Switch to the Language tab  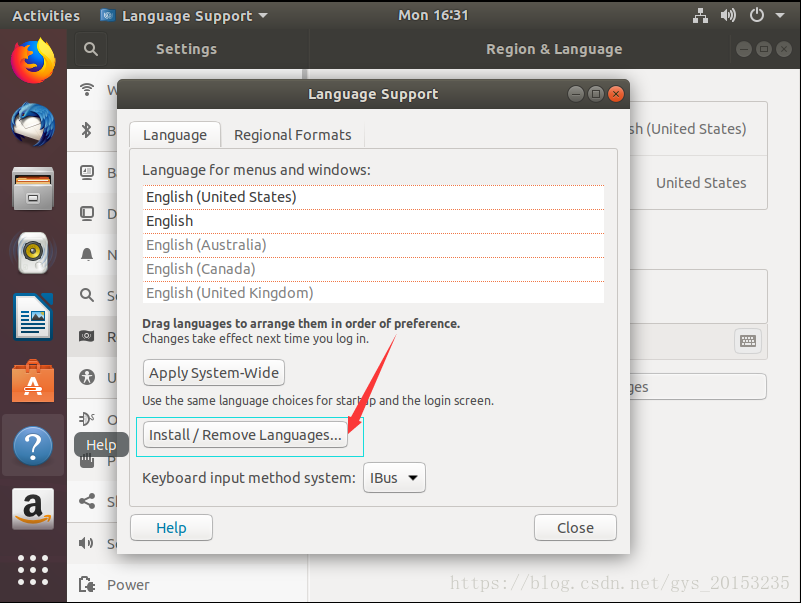click(175, 135)
